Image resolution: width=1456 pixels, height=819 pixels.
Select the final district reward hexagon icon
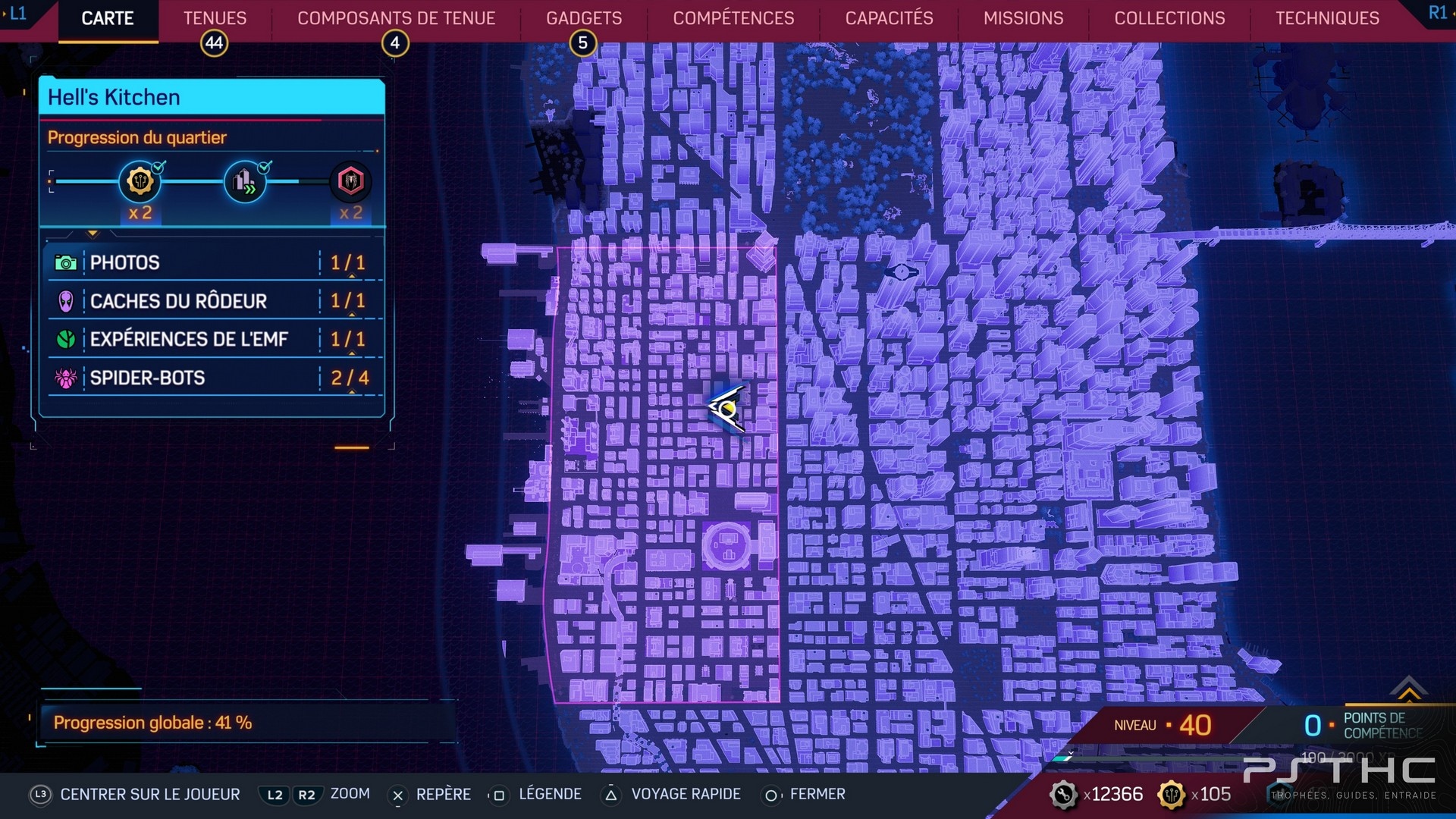click(350, 181)
